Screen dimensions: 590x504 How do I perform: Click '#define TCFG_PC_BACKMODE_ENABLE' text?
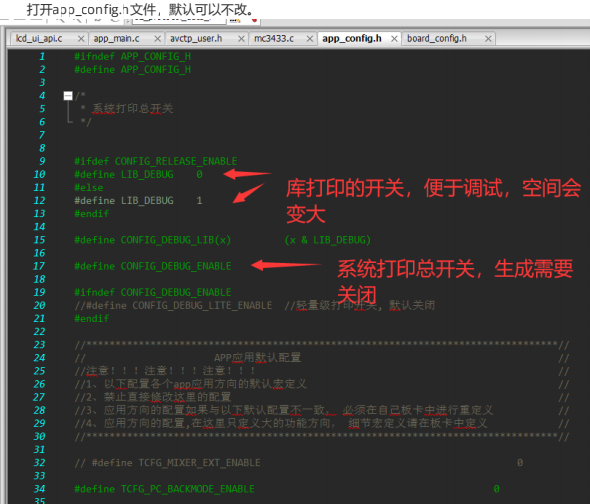[164, 489]
